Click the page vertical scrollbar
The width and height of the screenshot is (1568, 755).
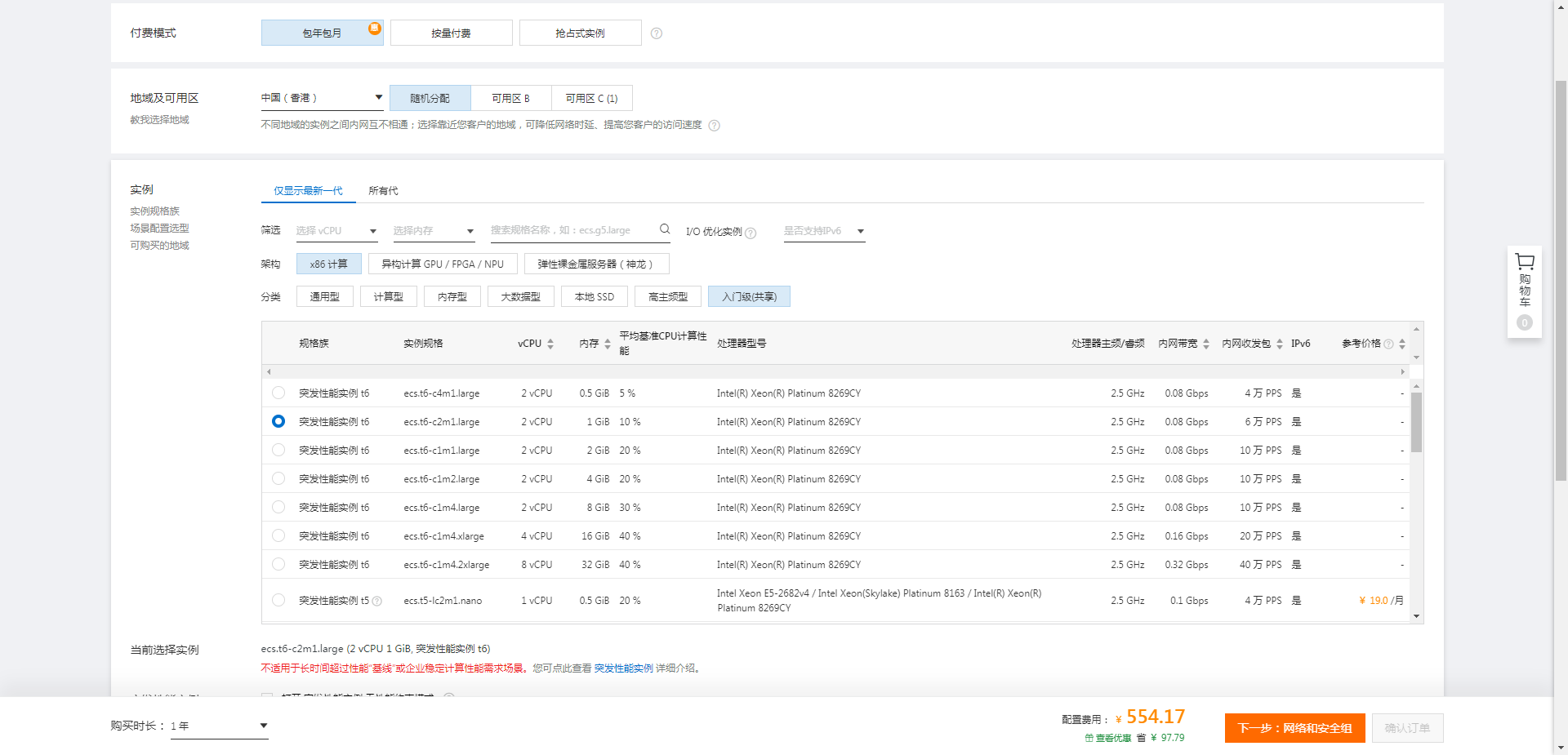(x=1561, y=282)
